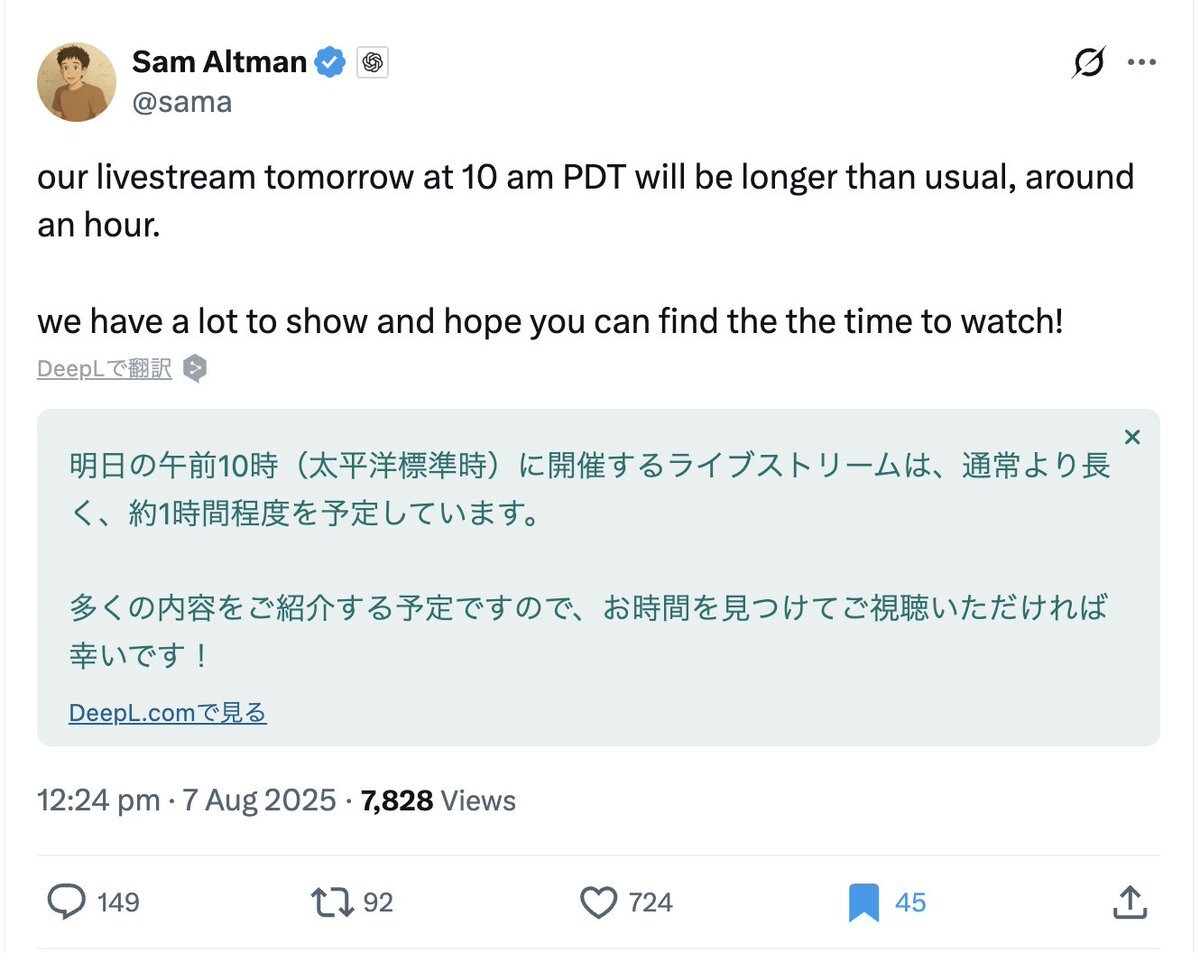Open the Grok slashed-circle icon
This screenshot has height=953, width=1200.
pyautogui.click(x=1089, y=63)
